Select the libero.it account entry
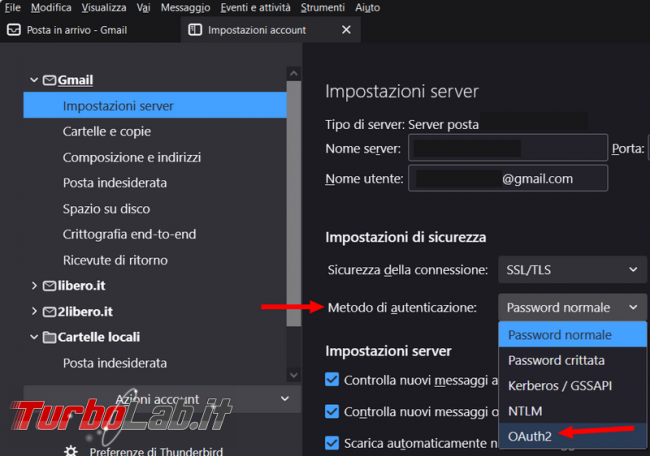 point(81,286)
